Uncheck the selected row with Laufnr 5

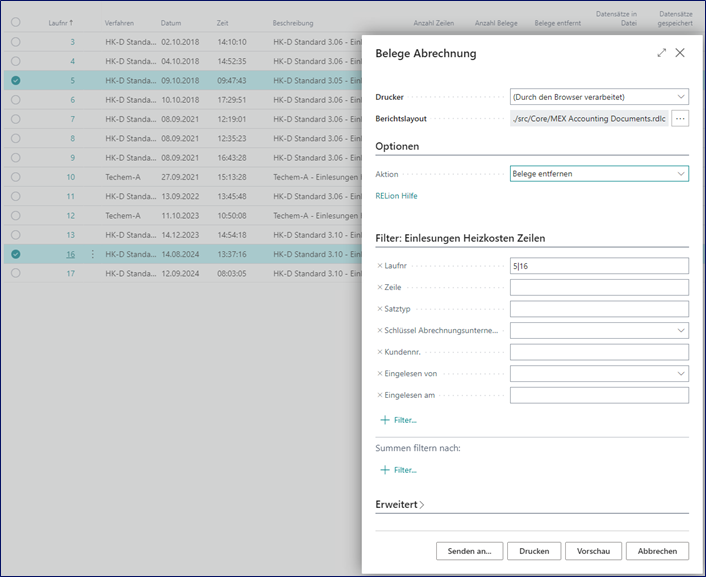coord(15,80)
